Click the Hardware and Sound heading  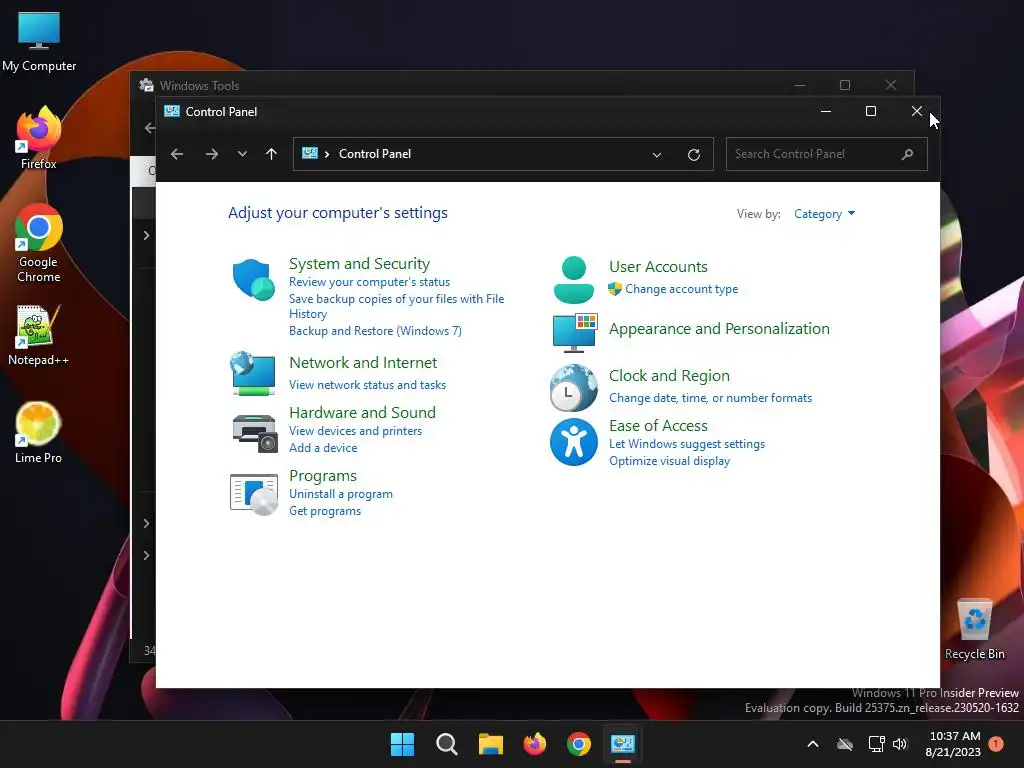tap(362, 413)
